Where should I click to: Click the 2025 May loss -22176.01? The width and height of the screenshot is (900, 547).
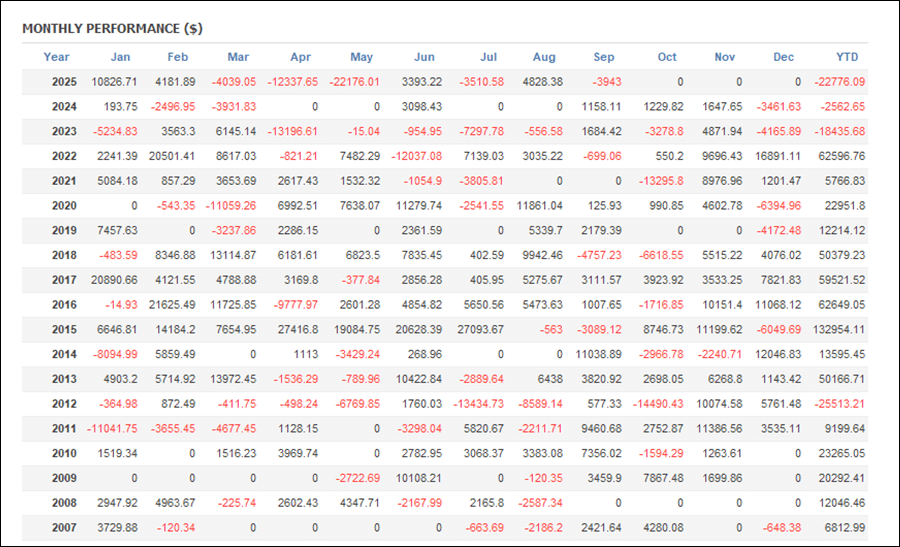(x=350, y=81)
